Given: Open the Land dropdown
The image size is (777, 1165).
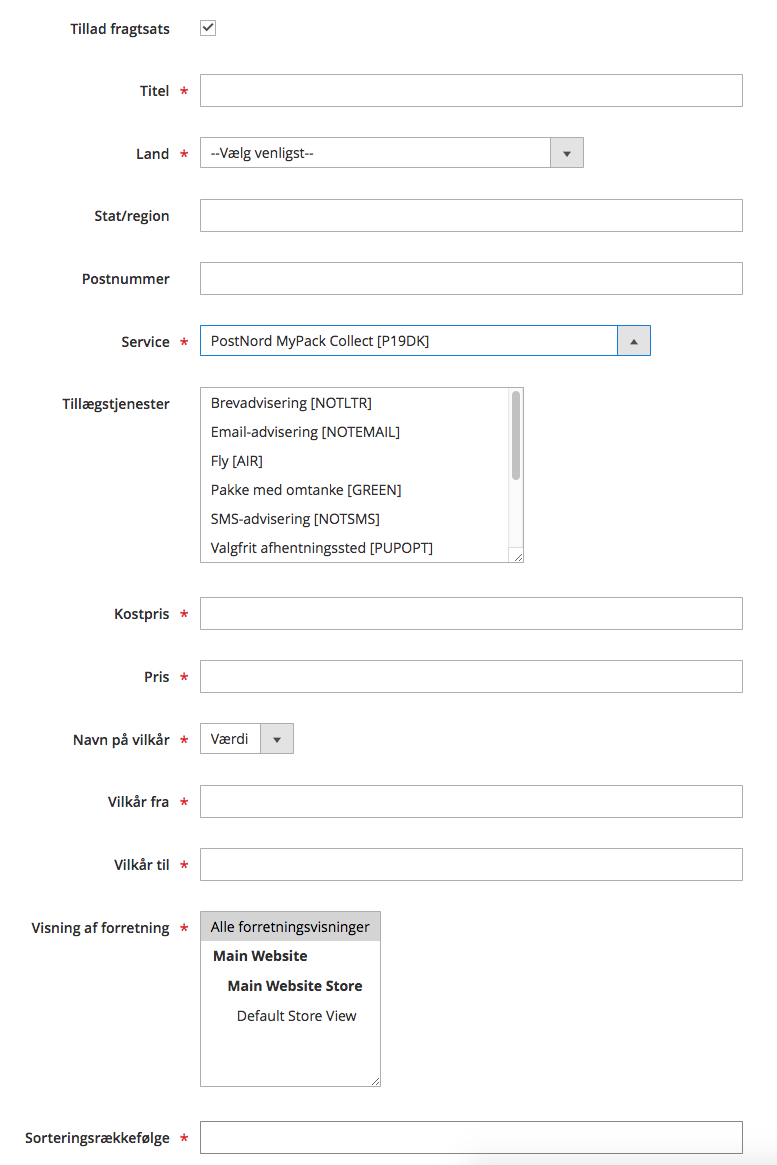Looking at the screenshot, I should [x=391, y=153].
